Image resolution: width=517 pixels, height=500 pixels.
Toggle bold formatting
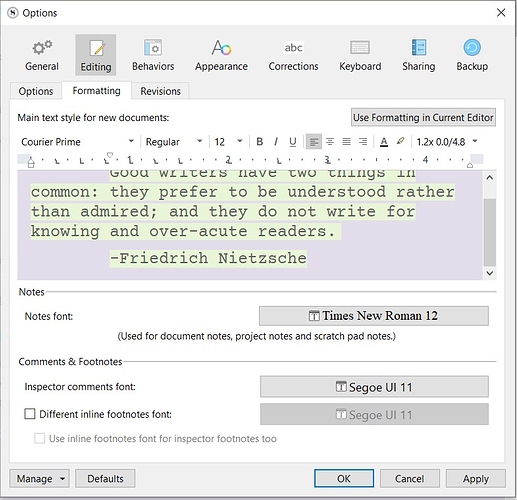[x=260, y=142]
